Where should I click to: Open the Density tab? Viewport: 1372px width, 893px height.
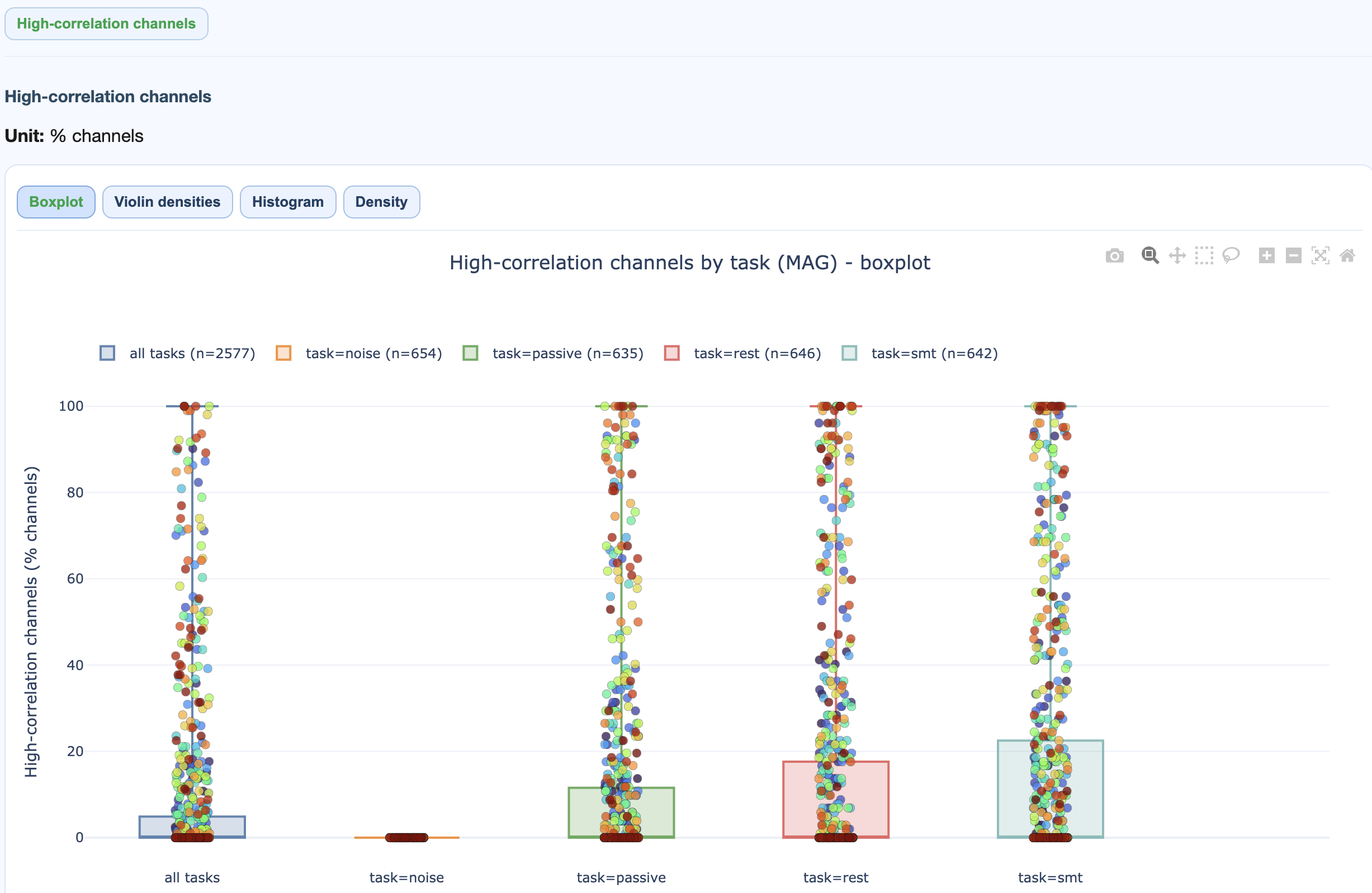tap(381, 202)
